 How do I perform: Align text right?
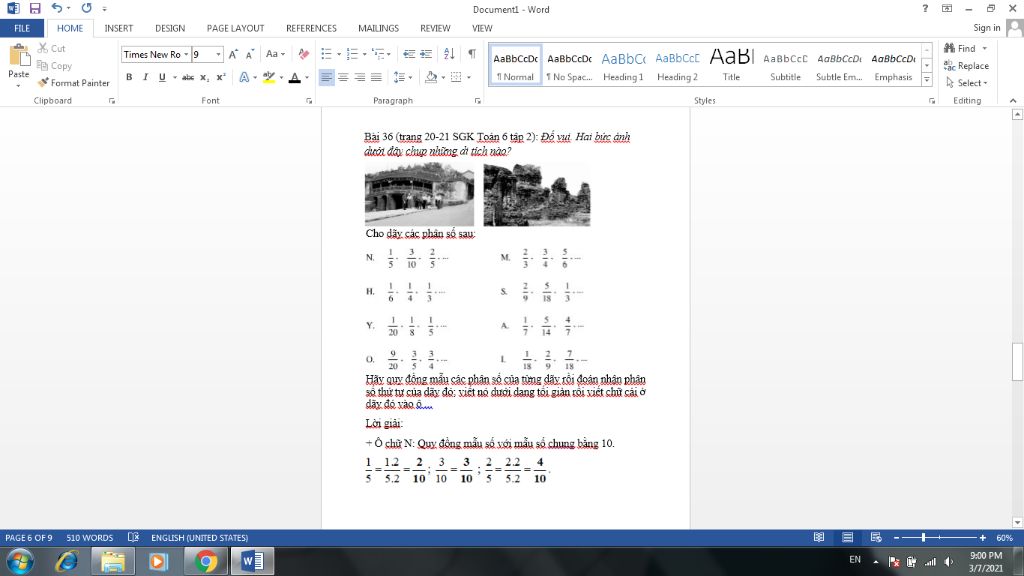[x=360, y=77]
